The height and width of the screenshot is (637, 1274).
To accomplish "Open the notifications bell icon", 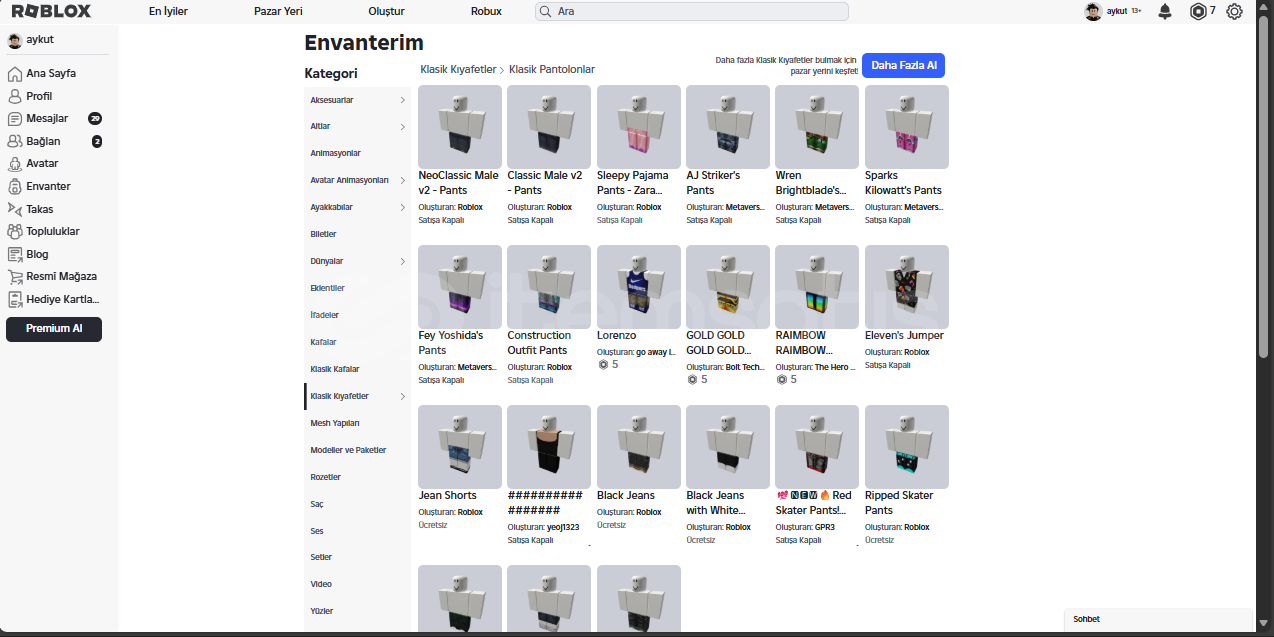I will pyautogui.click(x=1165, y=11).
